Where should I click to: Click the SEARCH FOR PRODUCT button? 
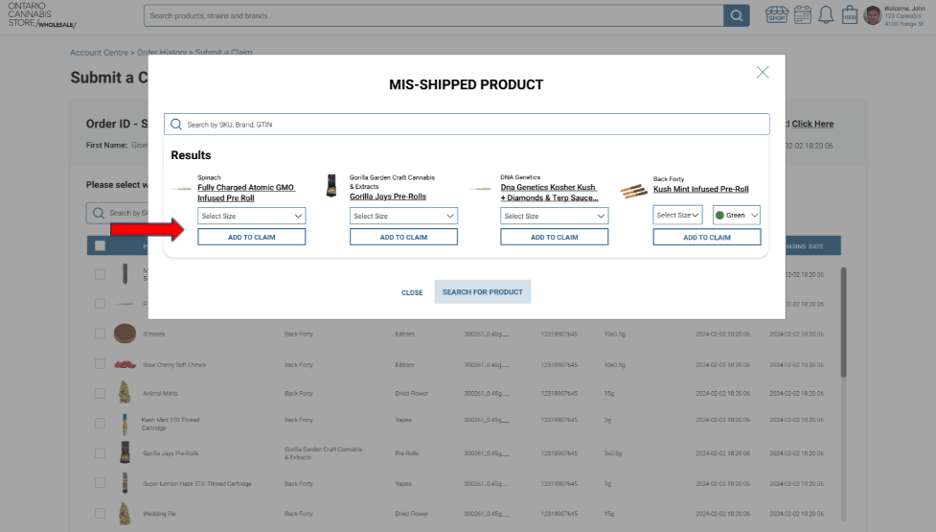click(x=482, y=292)
